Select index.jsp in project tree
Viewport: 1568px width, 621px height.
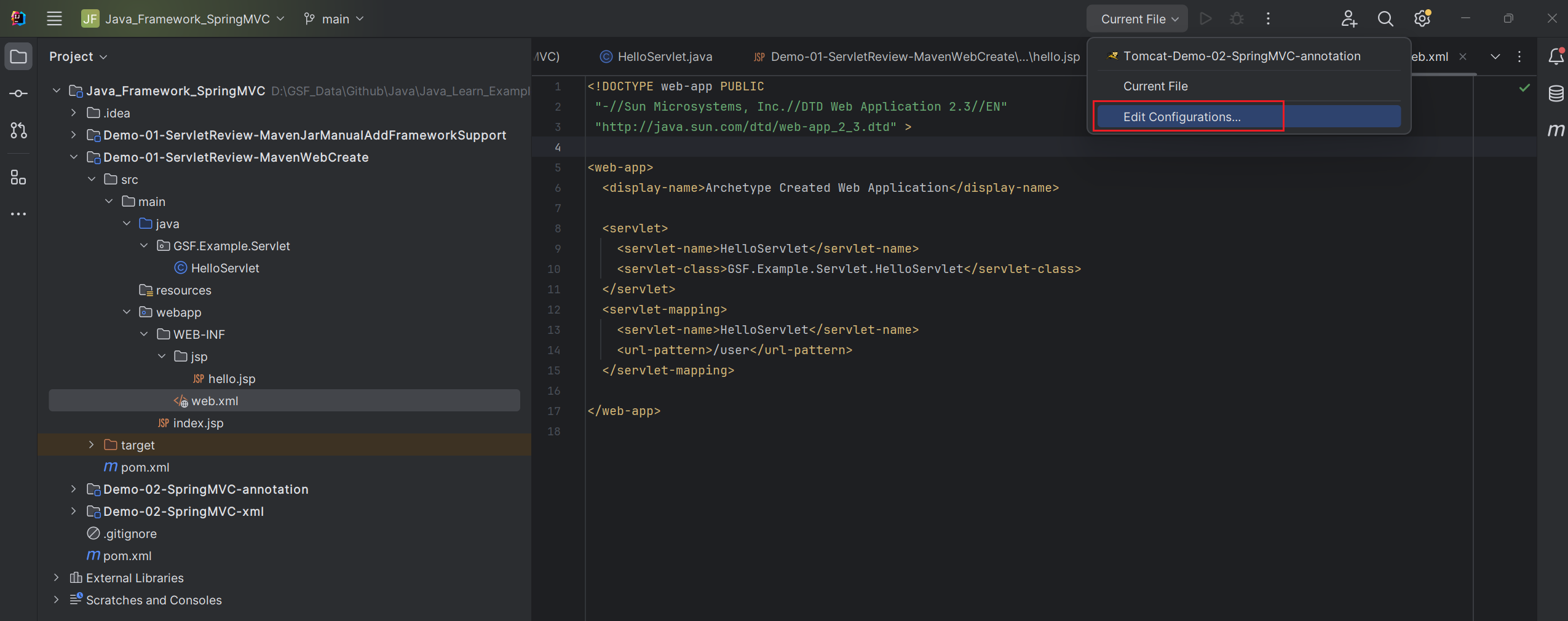[x=190, y=423]
